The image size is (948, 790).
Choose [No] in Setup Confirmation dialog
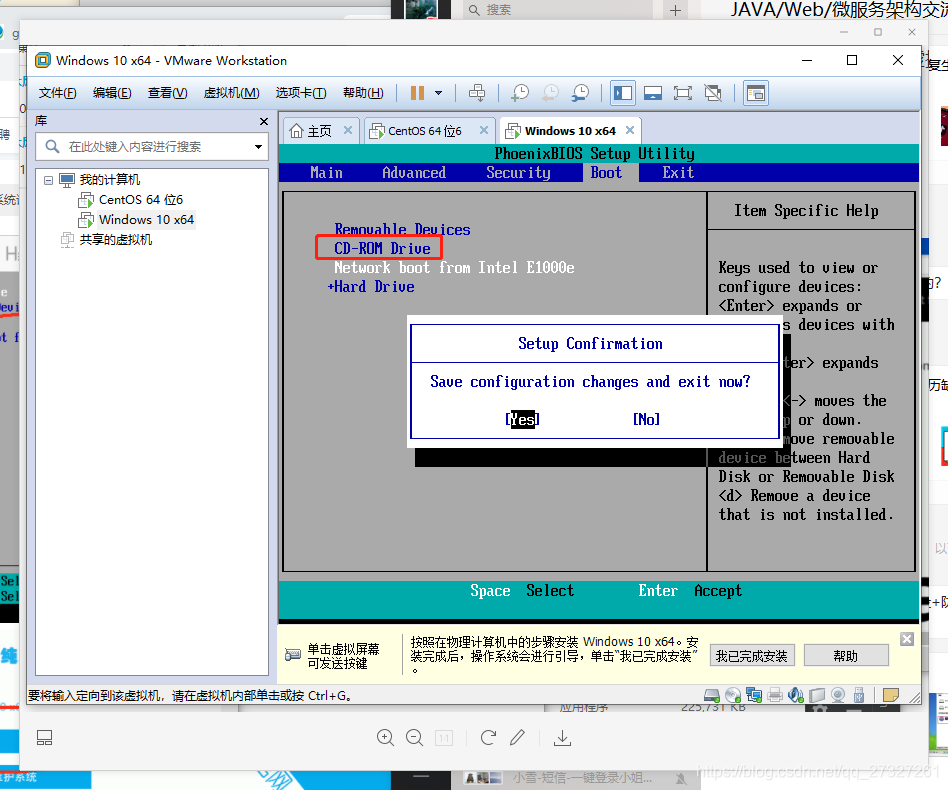(x=646, y=419)
